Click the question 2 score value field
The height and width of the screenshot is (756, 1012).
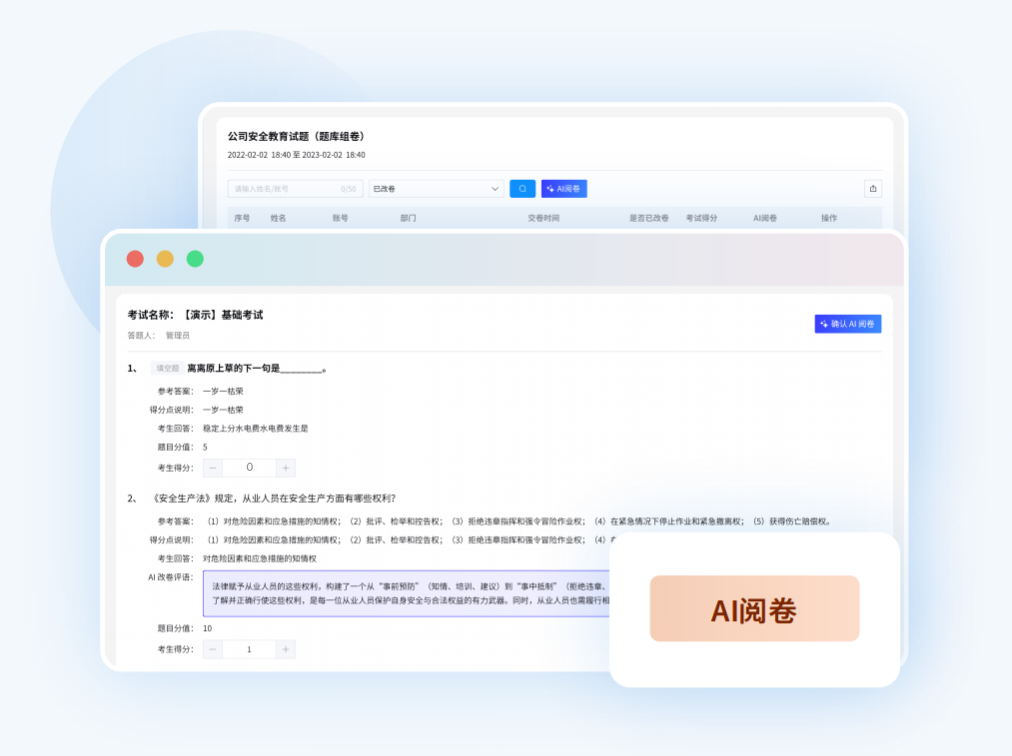(x=249, y=649)
